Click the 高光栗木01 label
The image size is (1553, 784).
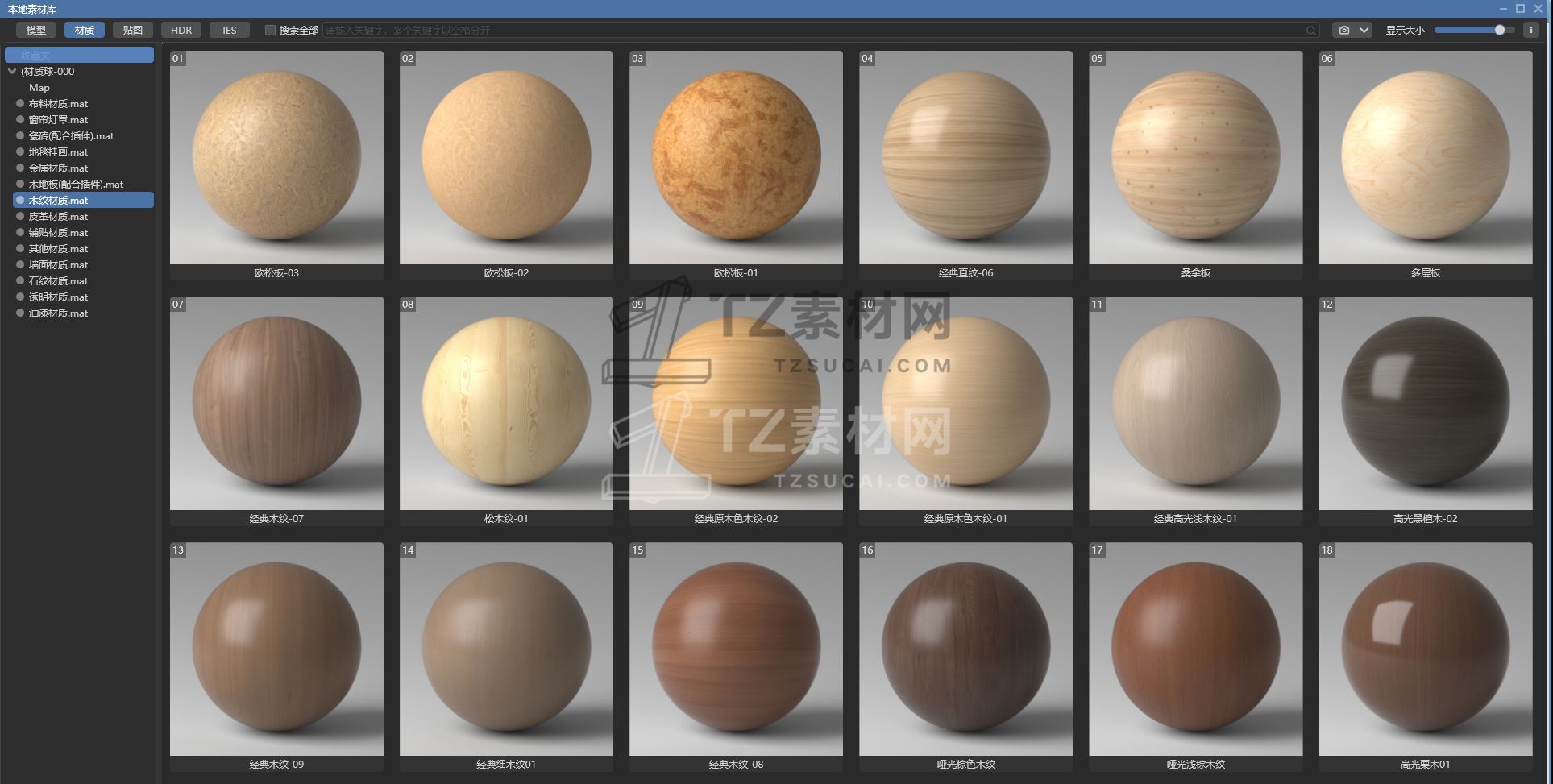coord(1426,764)
